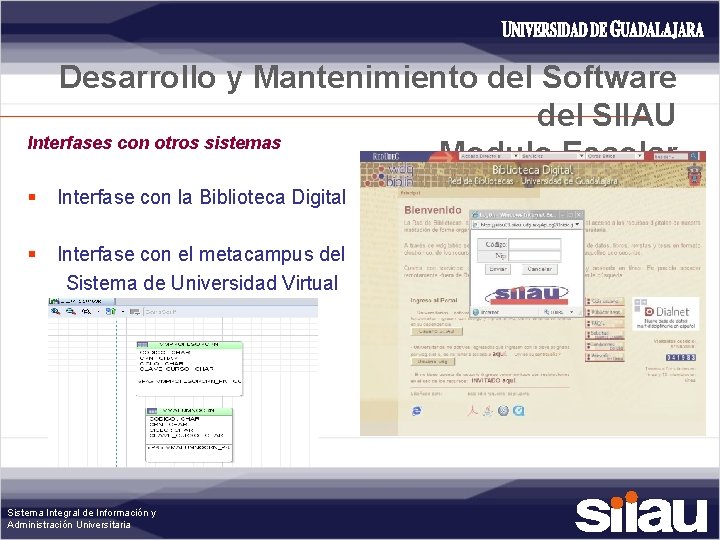Click the Principal tab on Biblioteca page
Screen dimensions: 720x540
410,193
